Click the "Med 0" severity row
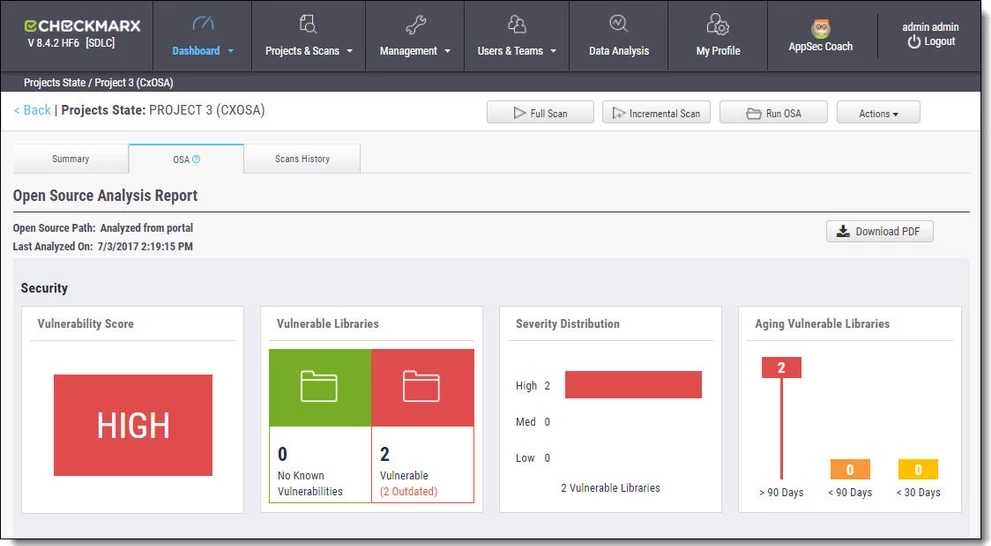This screenshot has width=991, height=546. point(533,422)
